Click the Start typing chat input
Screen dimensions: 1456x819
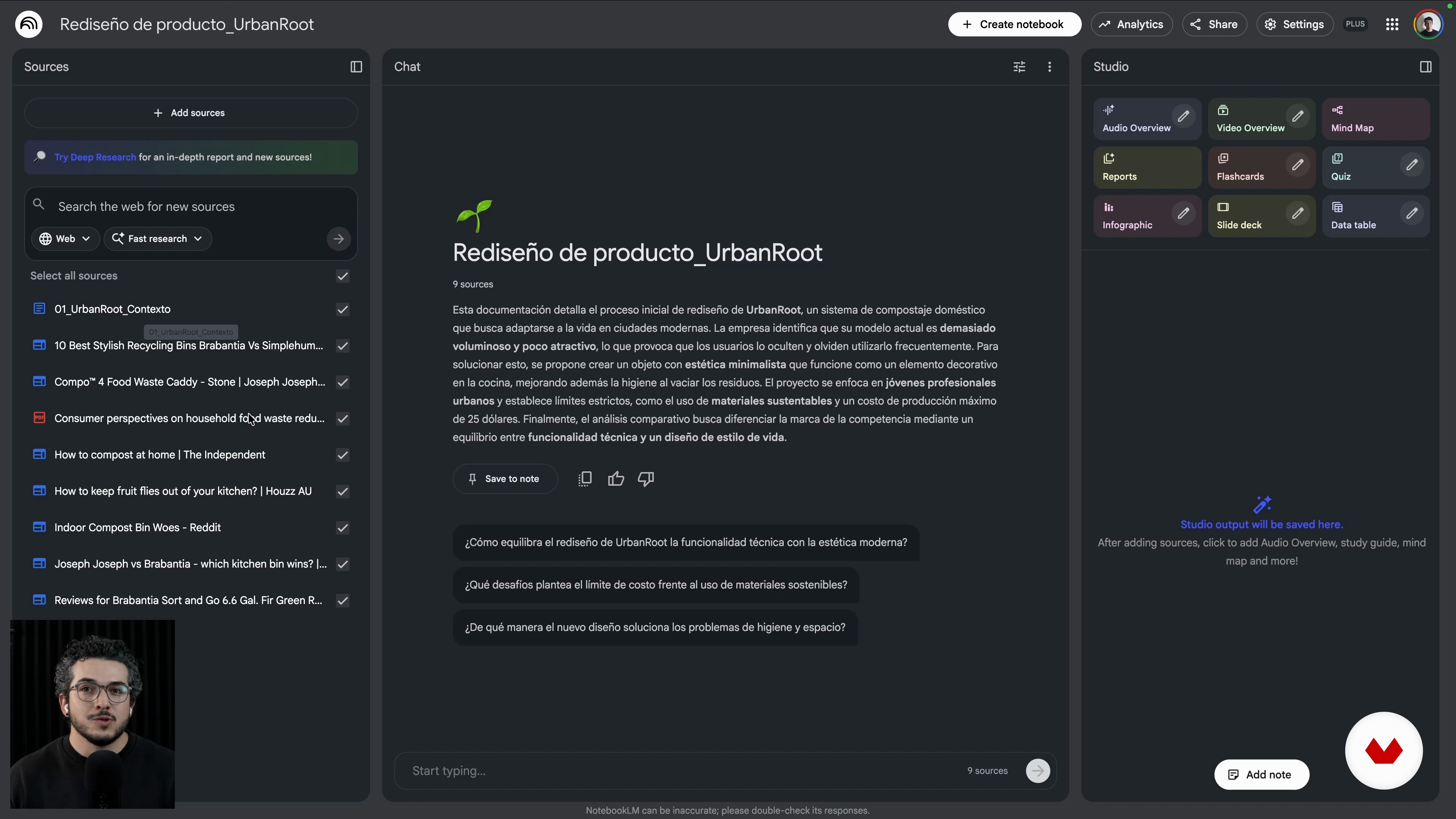click(684, 770)
